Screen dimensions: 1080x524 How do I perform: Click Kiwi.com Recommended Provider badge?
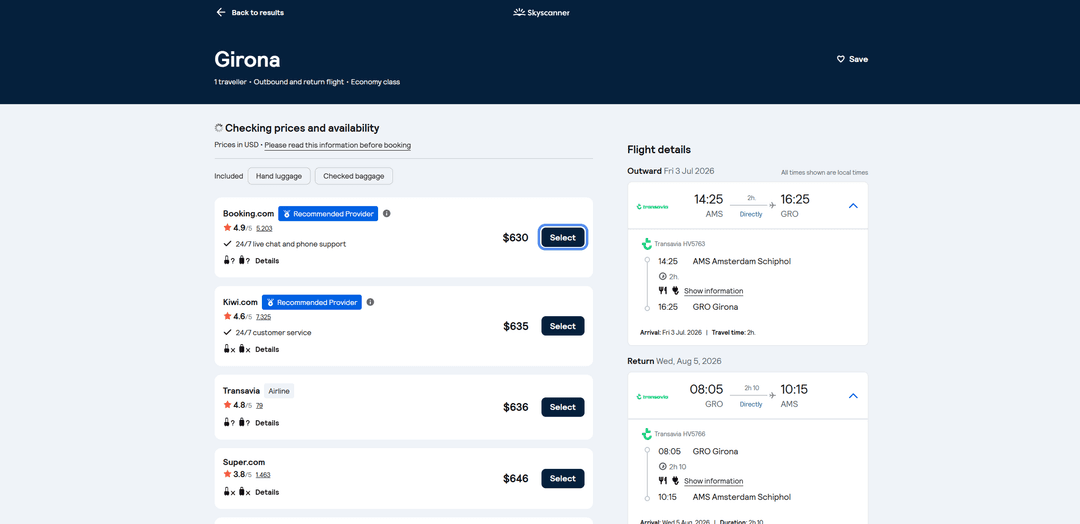click(311, 302)
